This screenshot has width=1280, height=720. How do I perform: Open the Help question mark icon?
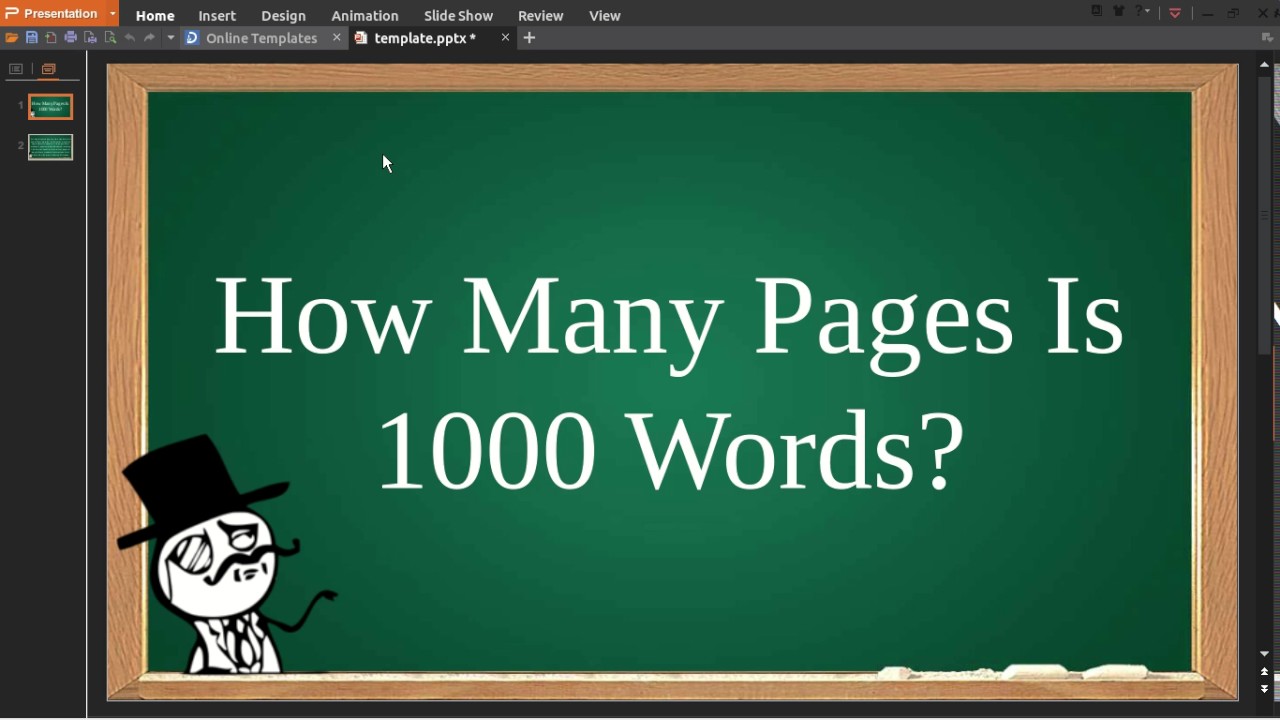[x=1138, y=11]
